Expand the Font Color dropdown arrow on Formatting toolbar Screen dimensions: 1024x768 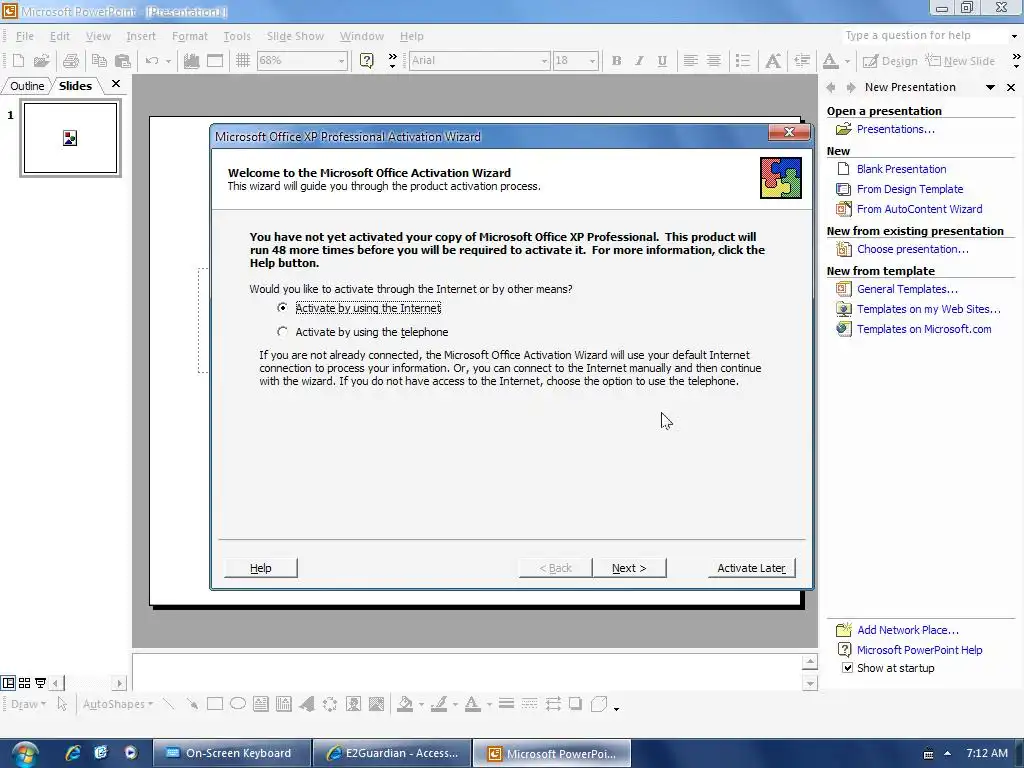(x=847, y=61)
